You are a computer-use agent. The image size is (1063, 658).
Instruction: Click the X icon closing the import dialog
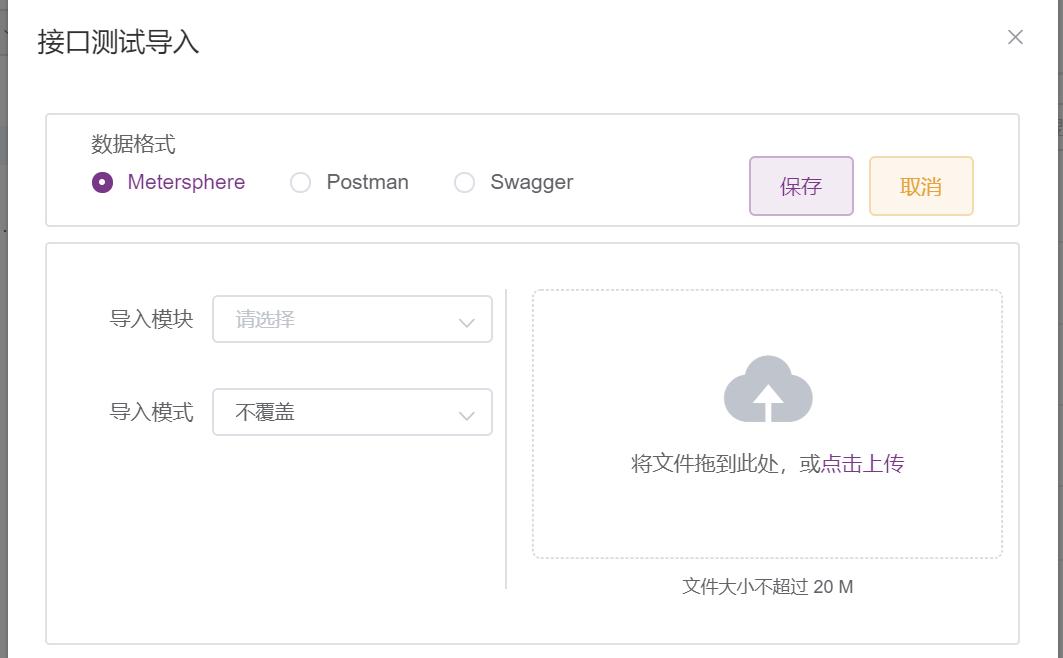(x=1015, y=37)
